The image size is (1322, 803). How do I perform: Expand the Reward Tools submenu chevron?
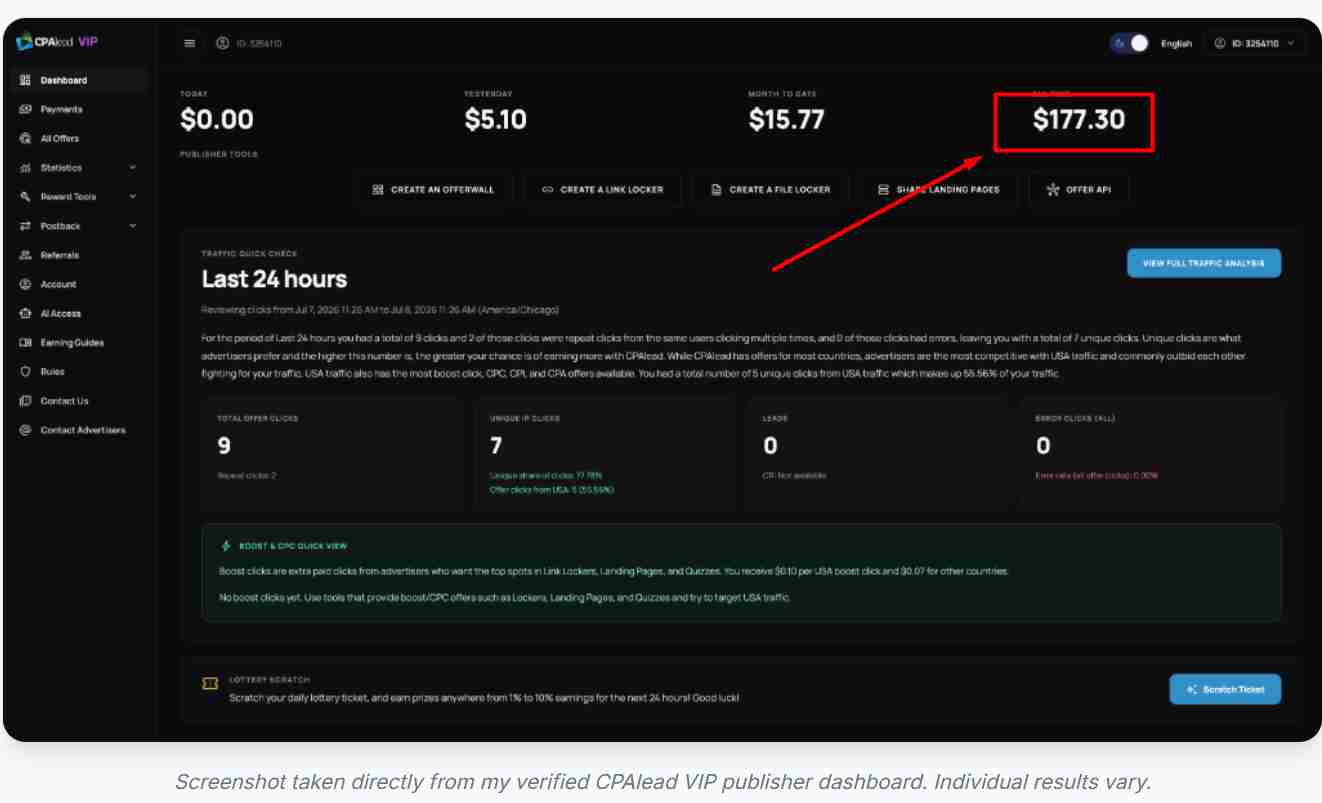coord(133,196)
